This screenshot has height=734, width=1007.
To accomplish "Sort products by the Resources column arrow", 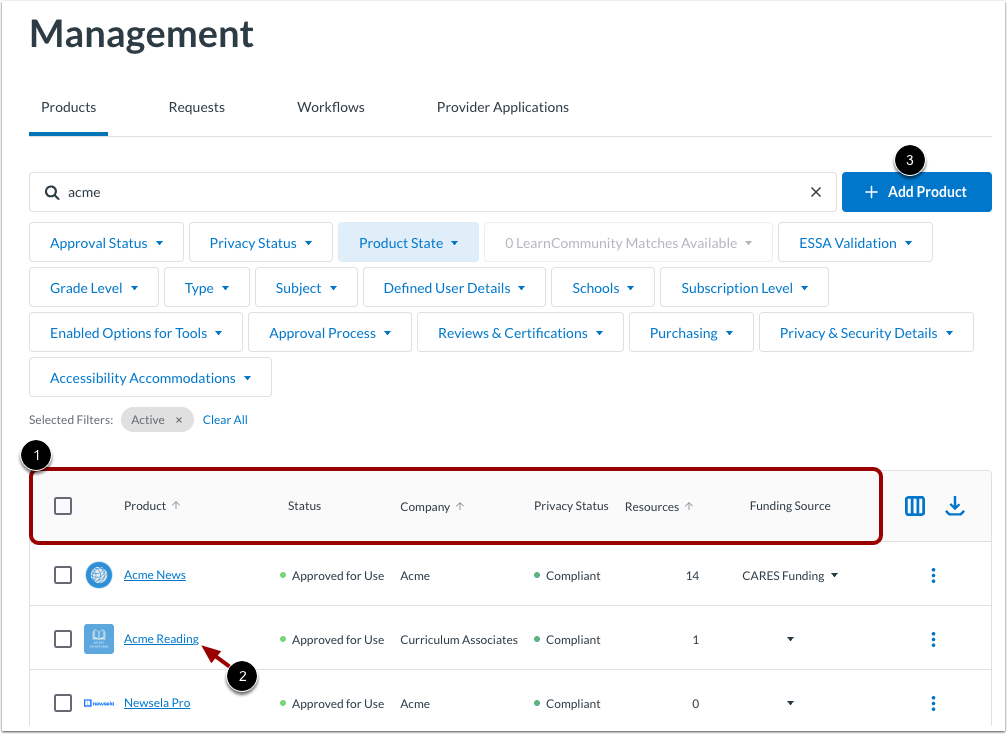I will click(688, 506).
